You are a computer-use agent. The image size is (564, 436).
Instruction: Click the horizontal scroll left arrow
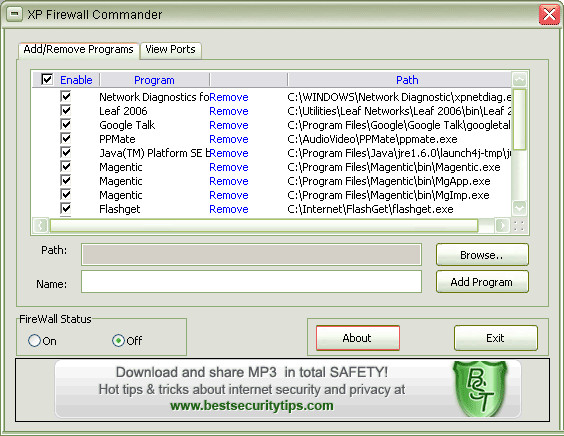coord(40,226)
